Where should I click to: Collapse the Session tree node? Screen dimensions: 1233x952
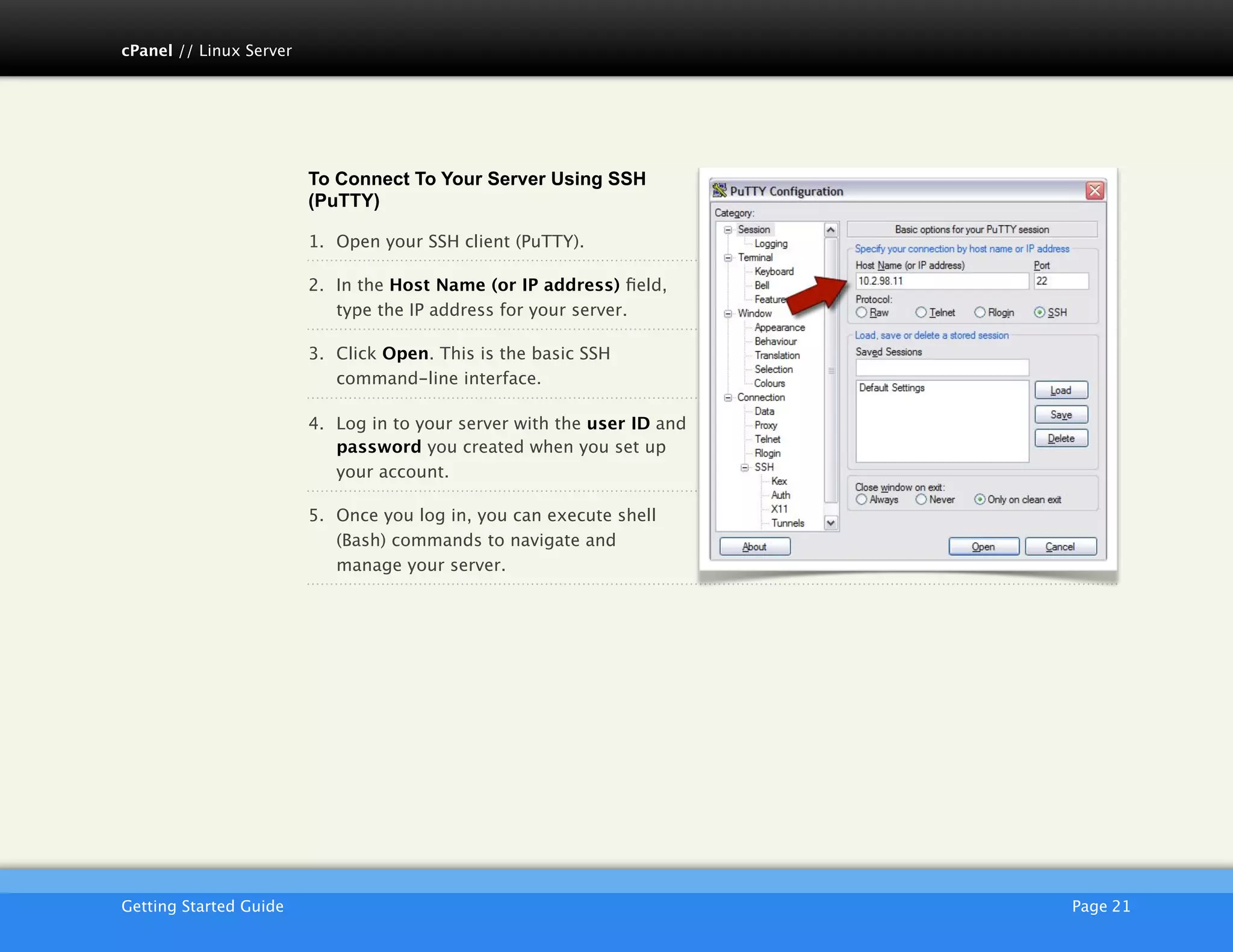click(x=728, y=230)
